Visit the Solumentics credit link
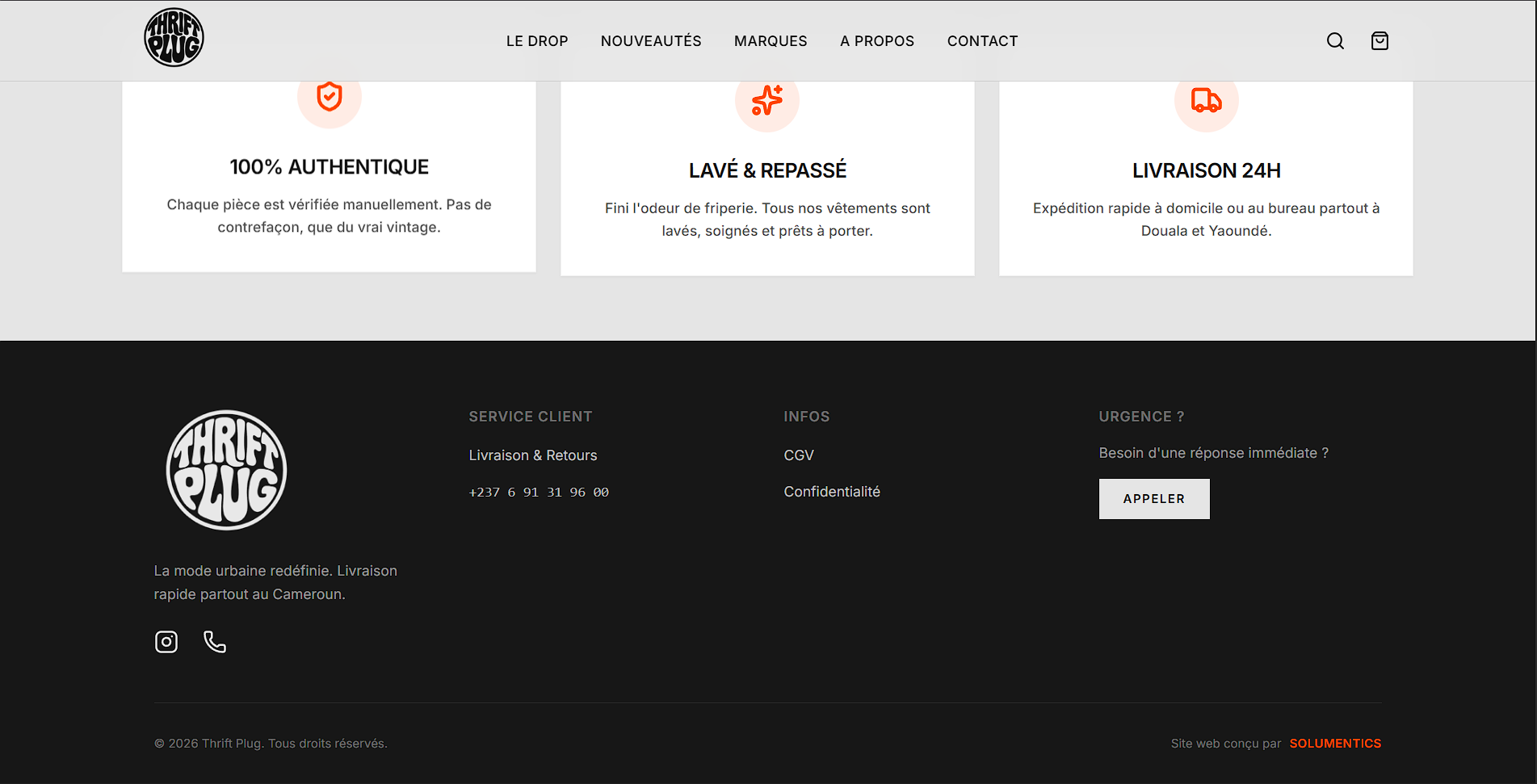This screenshot has width=1537, height=784. click(1335, 744)
